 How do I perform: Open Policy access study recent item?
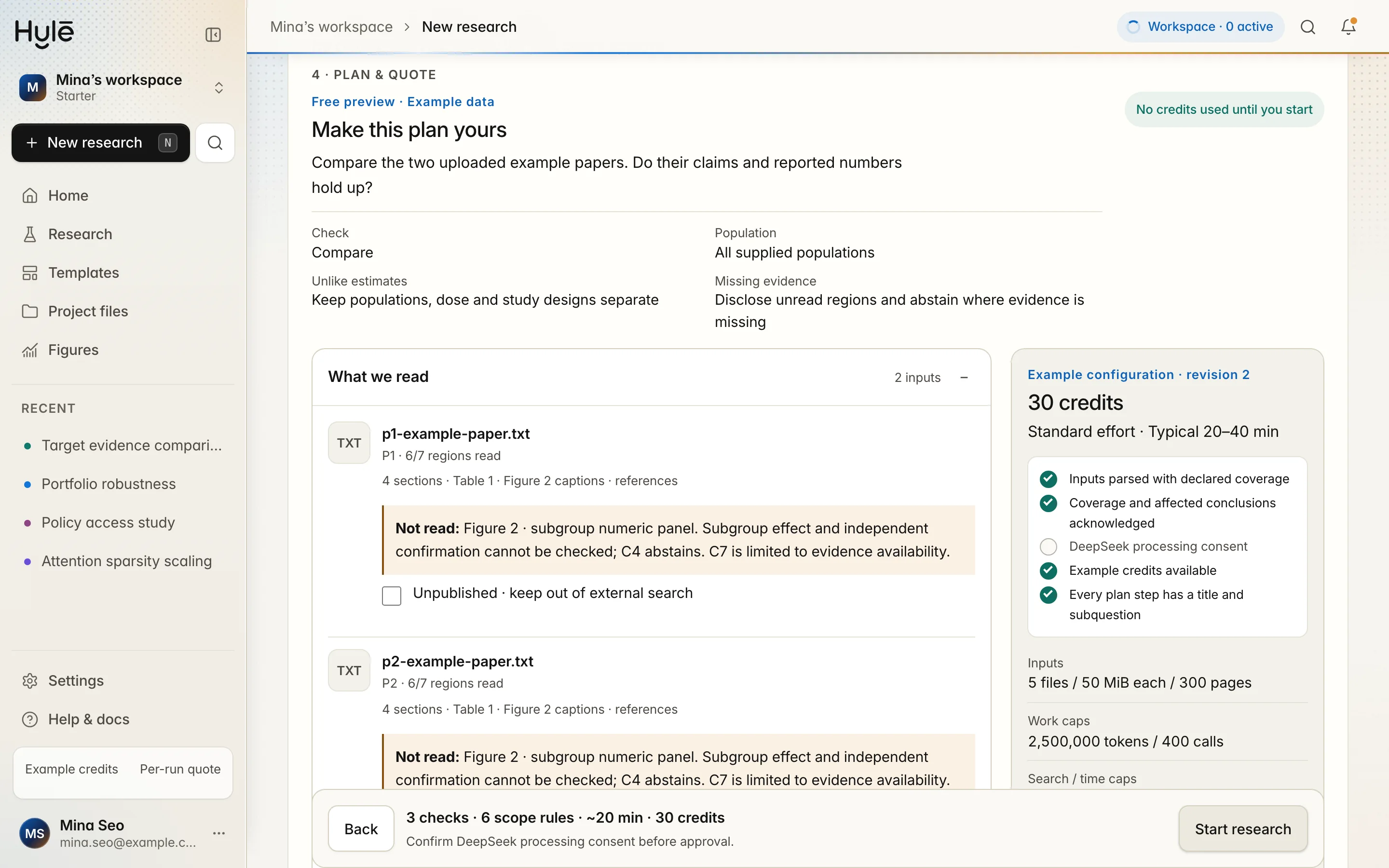point(123,522)
